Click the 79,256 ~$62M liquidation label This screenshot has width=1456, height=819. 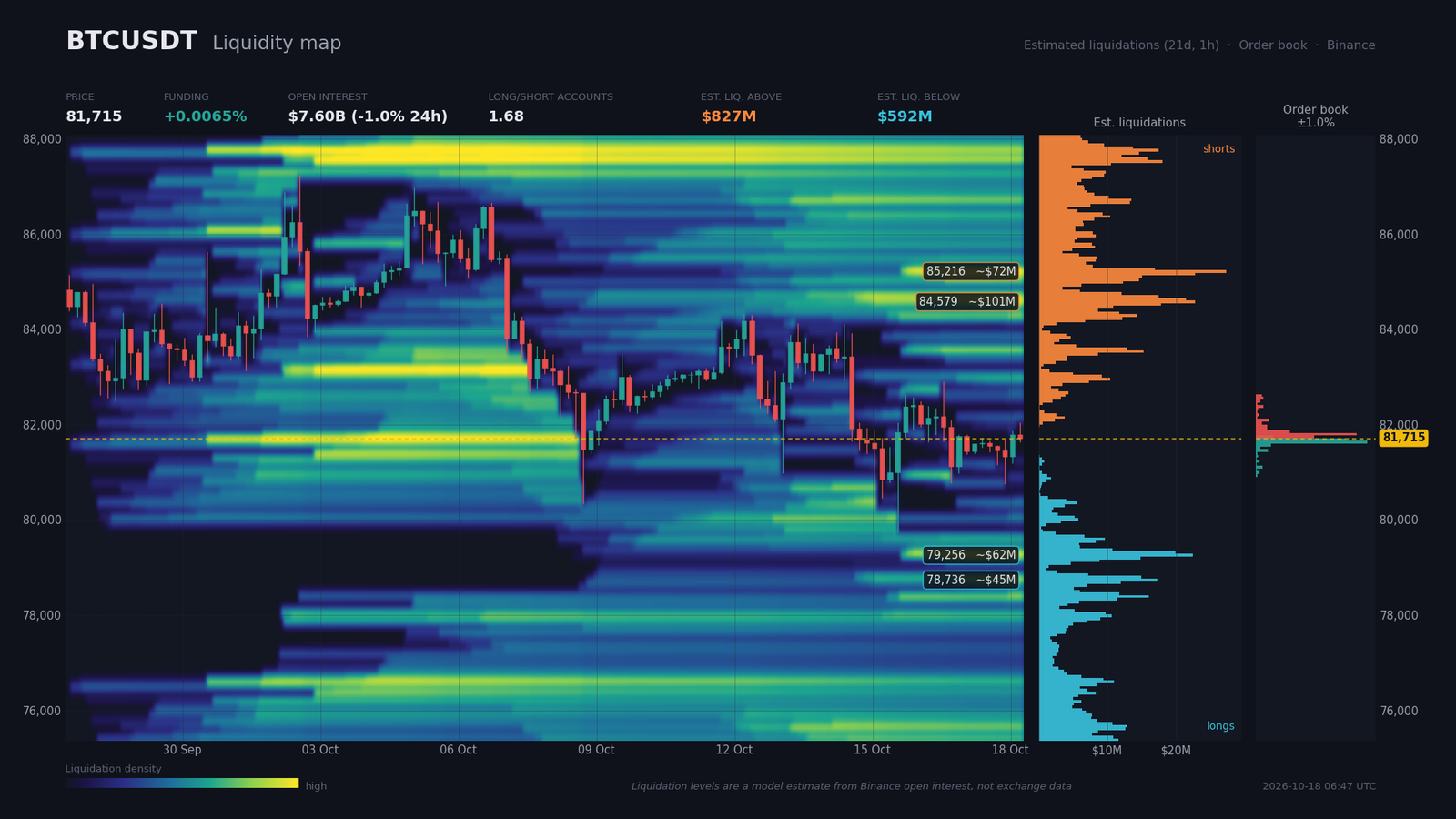(x=971, y=555)
